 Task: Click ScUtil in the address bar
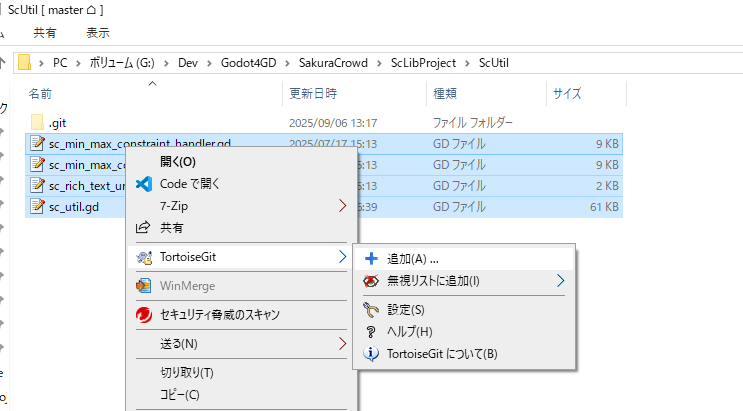coord(494,63)
